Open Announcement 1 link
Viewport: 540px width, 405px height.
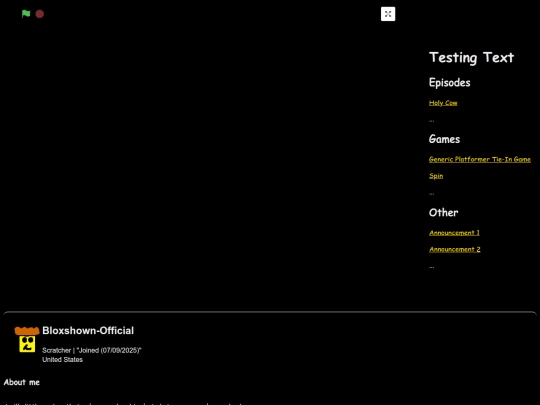pyautogui.click(x=454, y=233)
